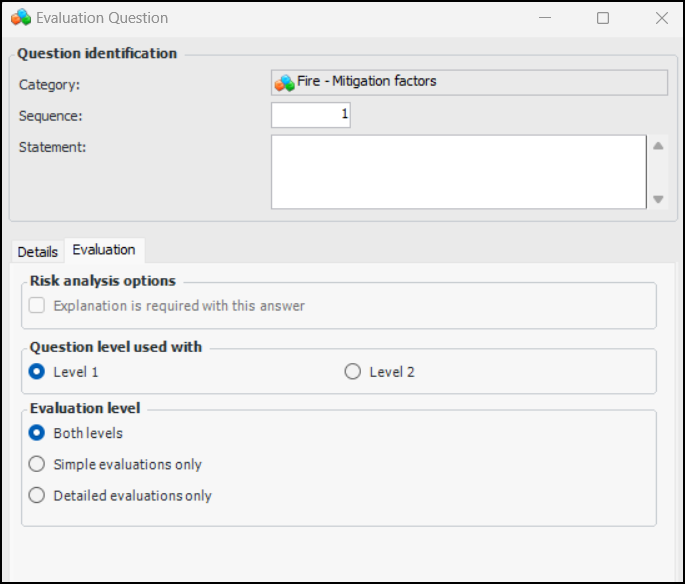Open the Evaluation tab
Image resolution: width=685 pixels, height=584 pixels.
point(104,250)
